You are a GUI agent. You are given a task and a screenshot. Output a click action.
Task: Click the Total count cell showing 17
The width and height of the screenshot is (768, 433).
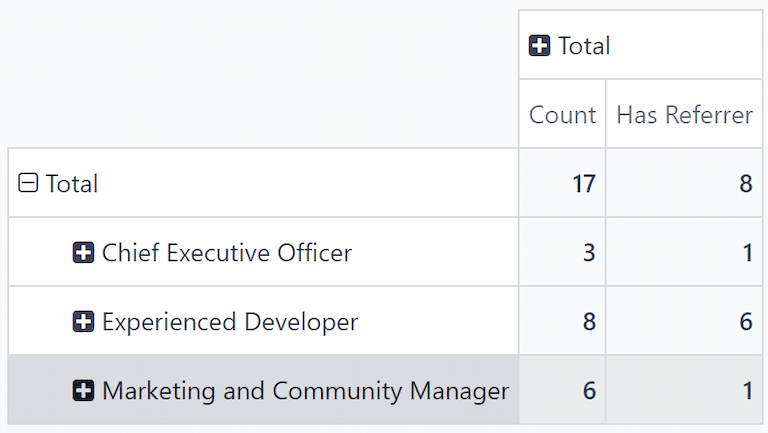tap(562, 184)
